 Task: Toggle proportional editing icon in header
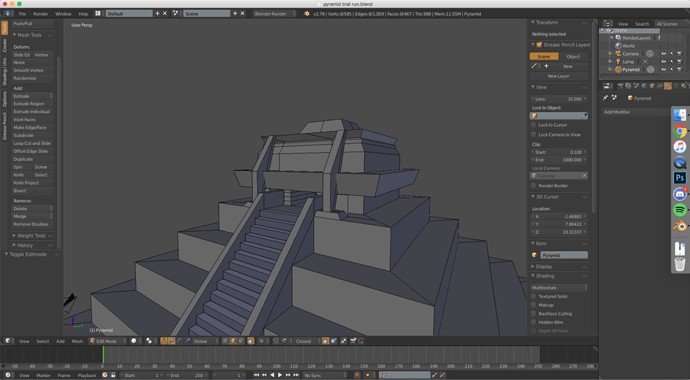click(x=261, y=341)
